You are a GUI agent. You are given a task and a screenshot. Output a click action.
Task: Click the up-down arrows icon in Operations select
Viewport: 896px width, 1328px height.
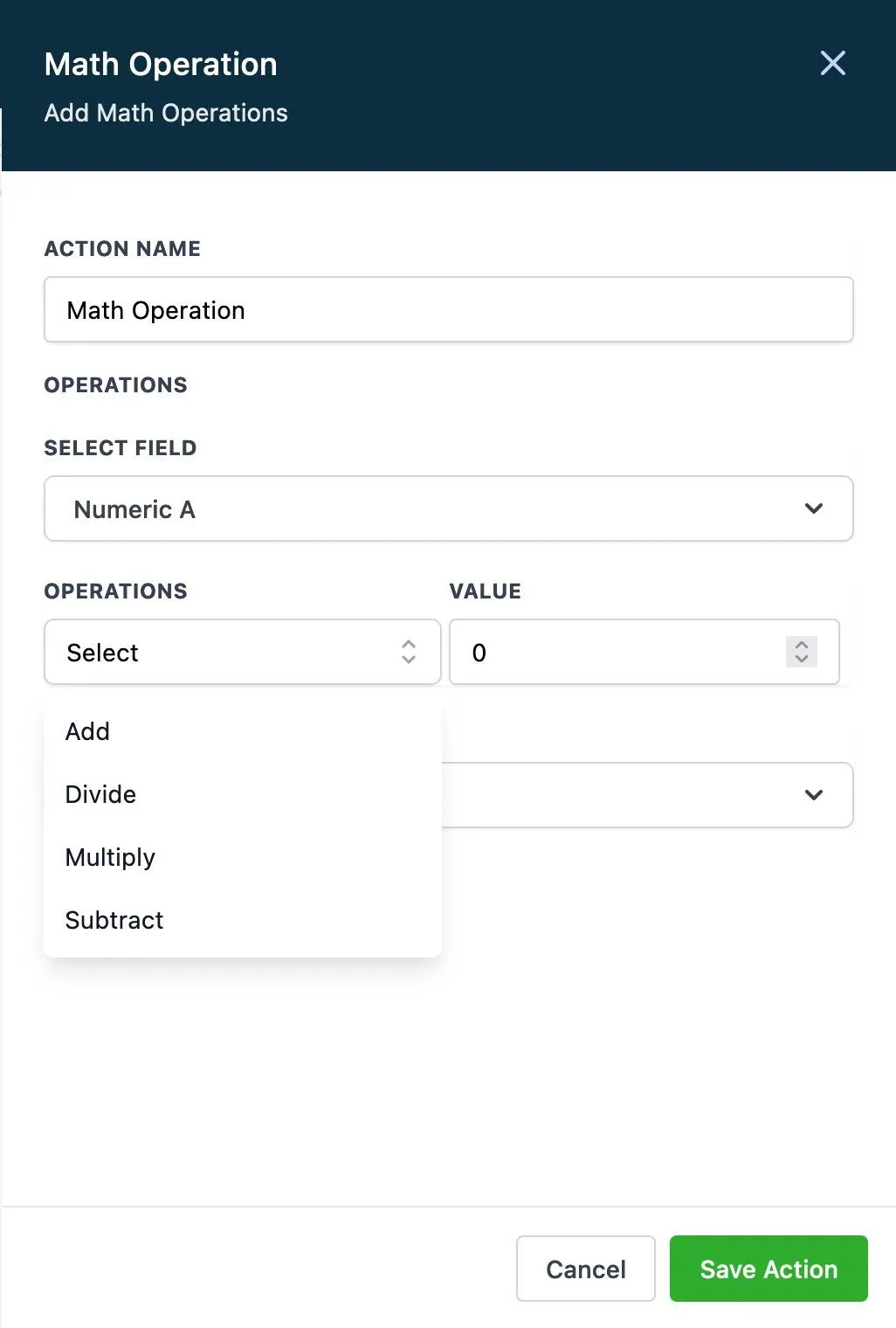[x=408, y=652]
